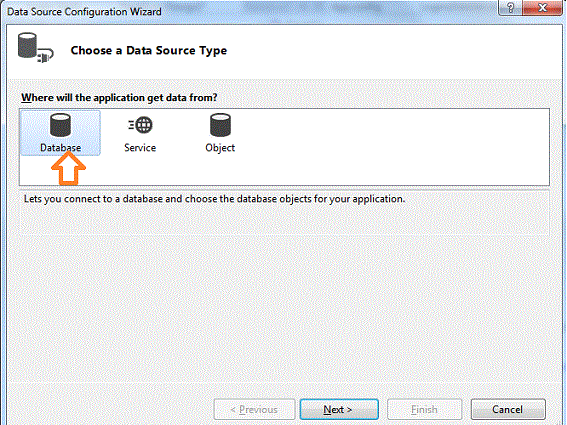Click the orange arrow annotation under Database
The width and height of the screenshot is (567, 425).
click(68, 168)
